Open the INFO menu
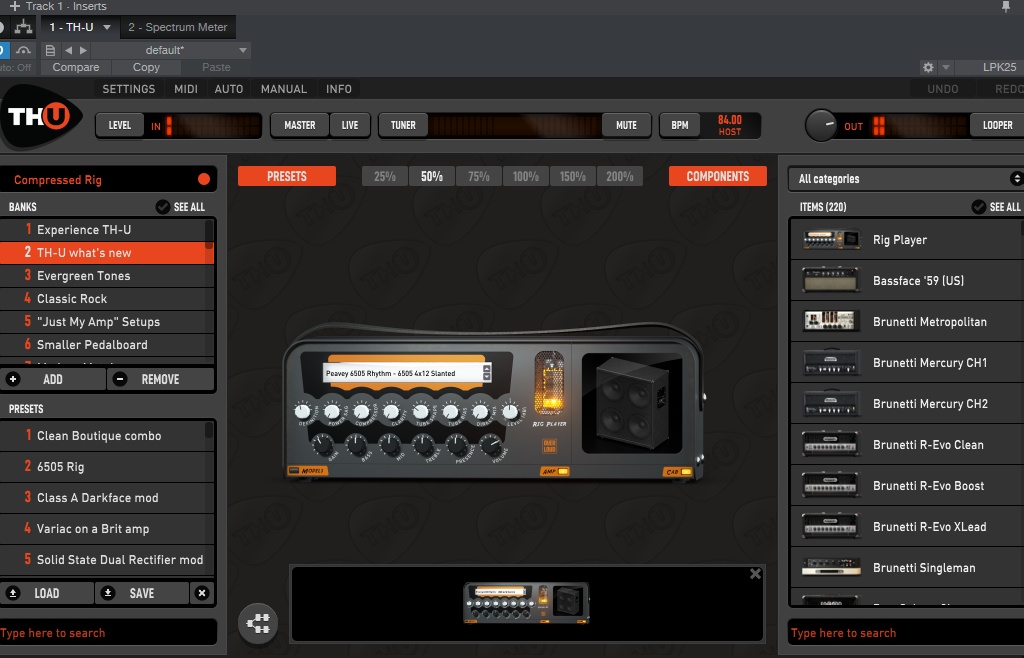The image size is (1024, 658). point(339,89)
